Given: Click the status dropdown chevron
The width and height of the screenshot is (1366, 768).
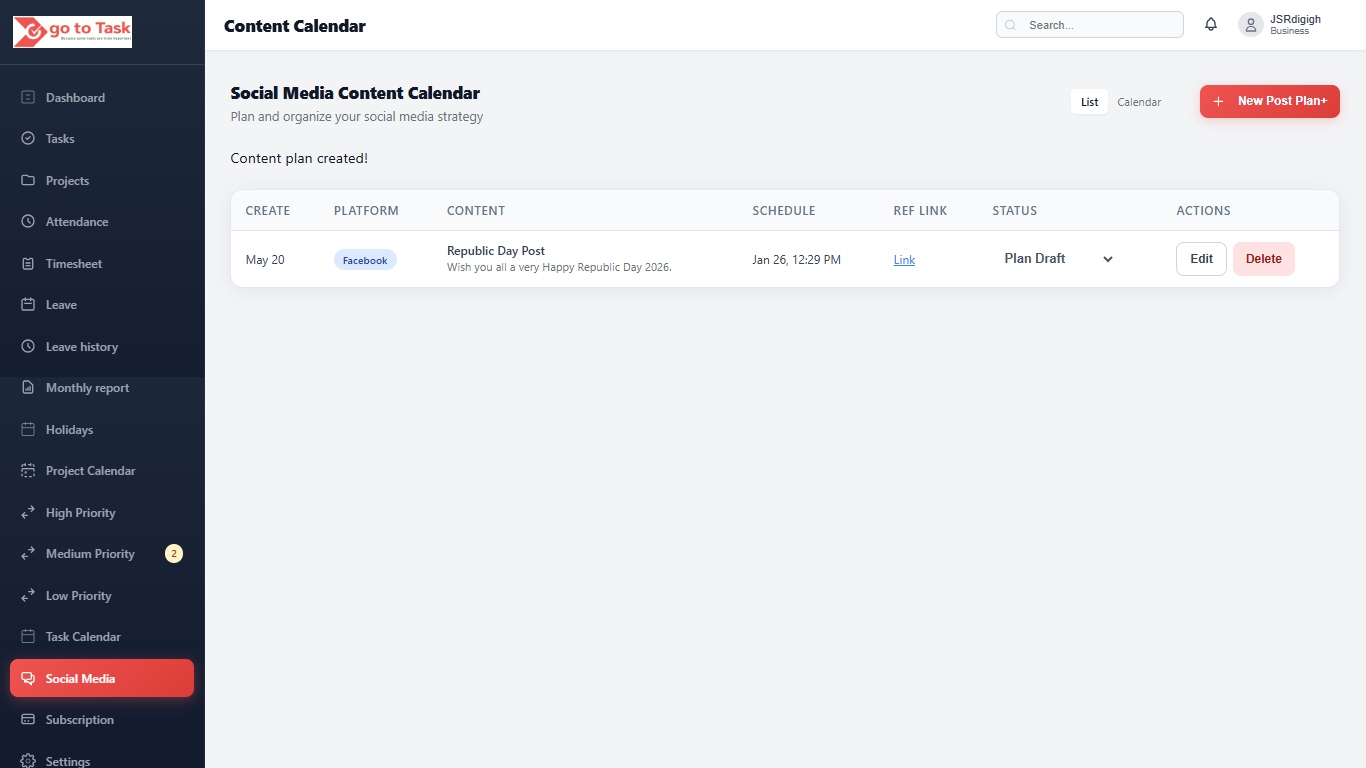Looking at the screenshot, I should pyautogui.click(x=1108, y=259).
